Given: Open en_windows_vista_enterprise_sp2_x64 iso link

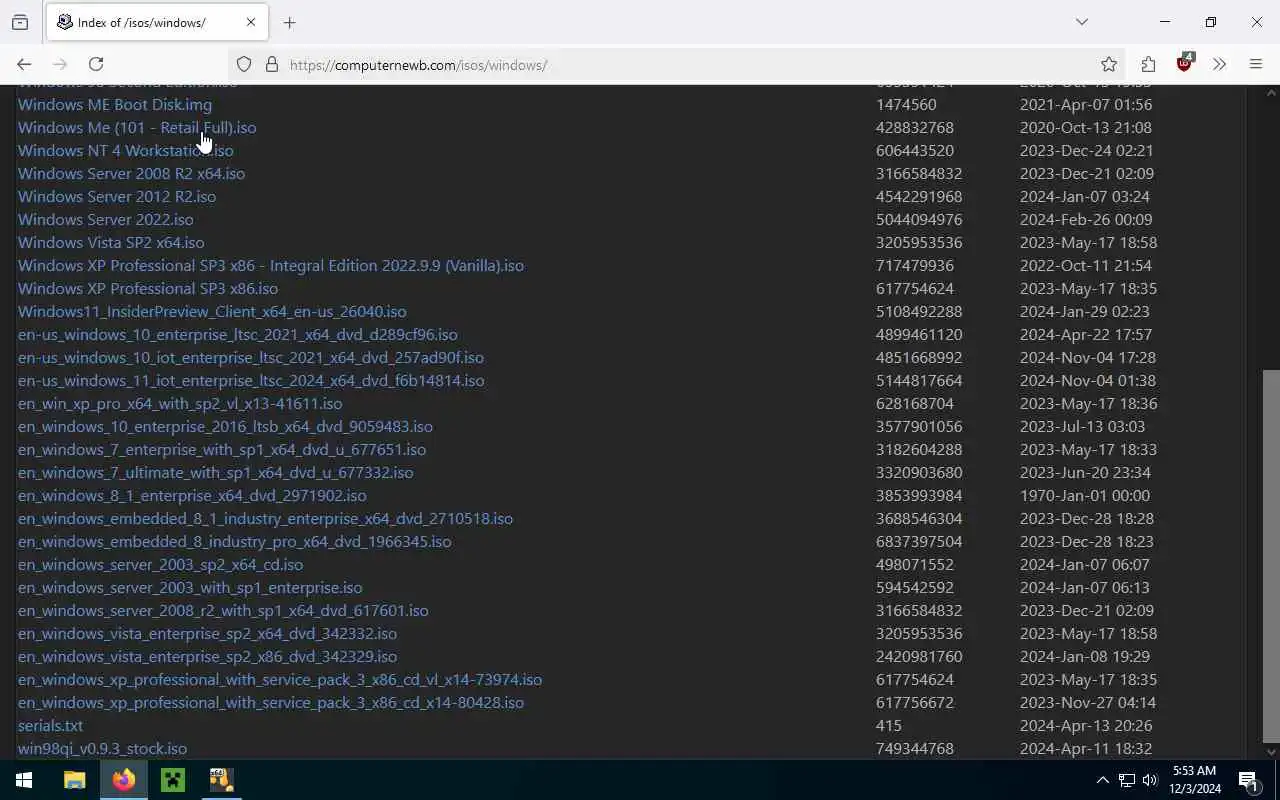Looking at the screenshot, I should click(x=207, y=633).
